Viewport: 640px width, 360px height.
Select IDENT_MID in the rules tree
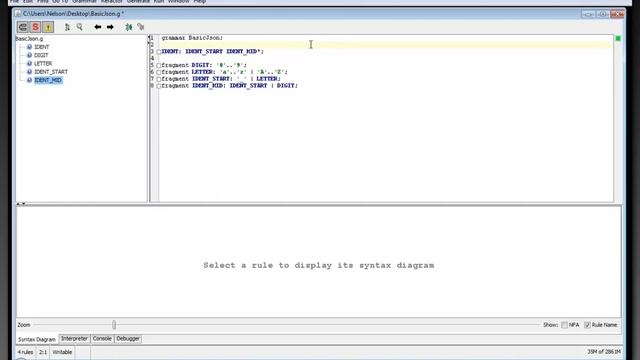(48, 80)
